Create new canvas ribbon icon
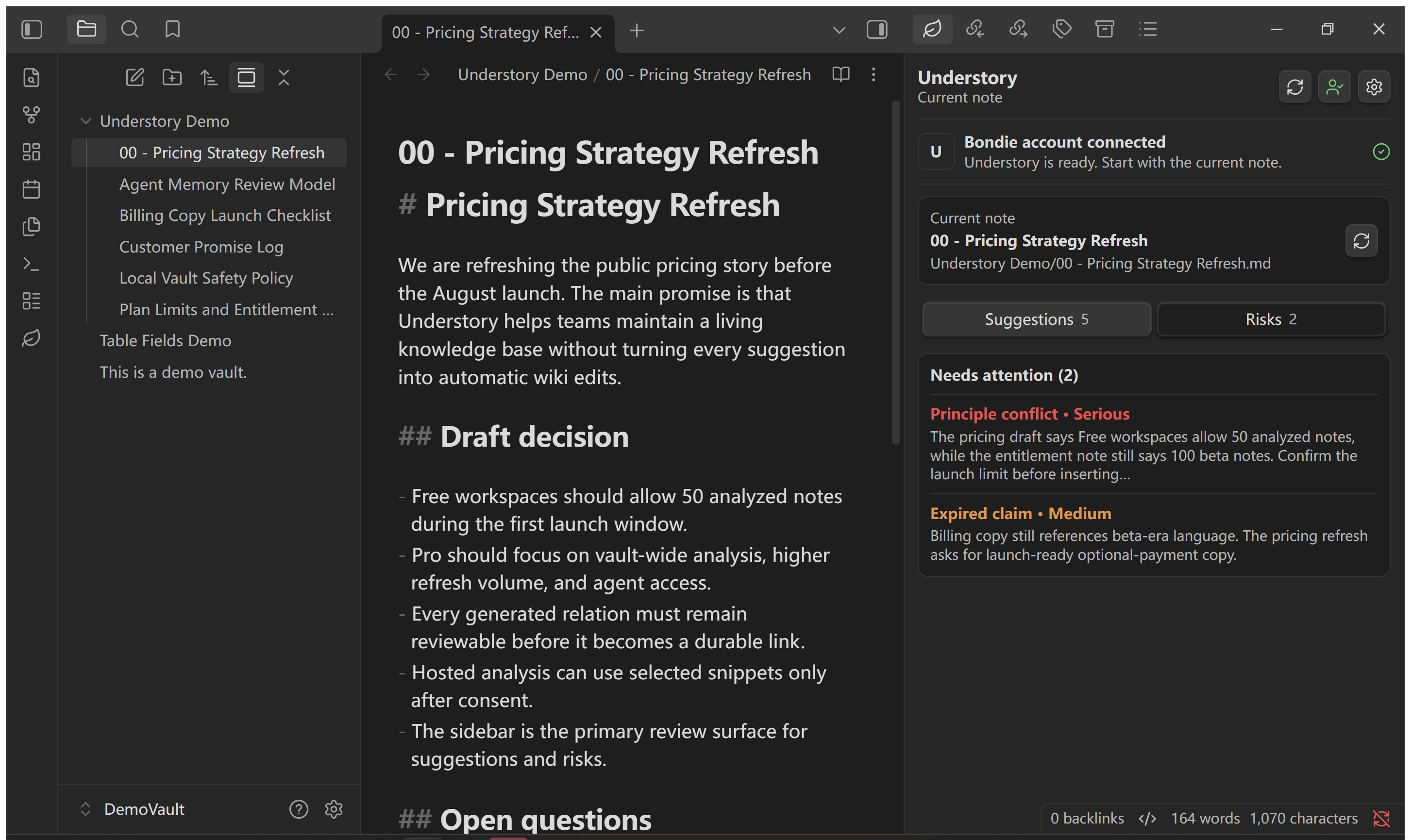Viewport: 1411px width, 840px height. pyautogui.click(x=31, y=151)
